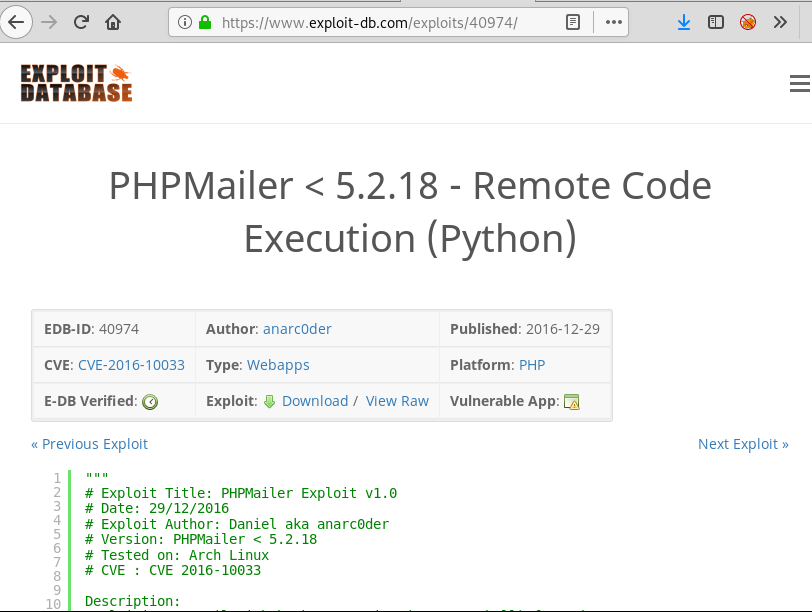Open the View Raw link
Image resolution: width=812 pixels, height=612 pixels.
click(397, 401)
